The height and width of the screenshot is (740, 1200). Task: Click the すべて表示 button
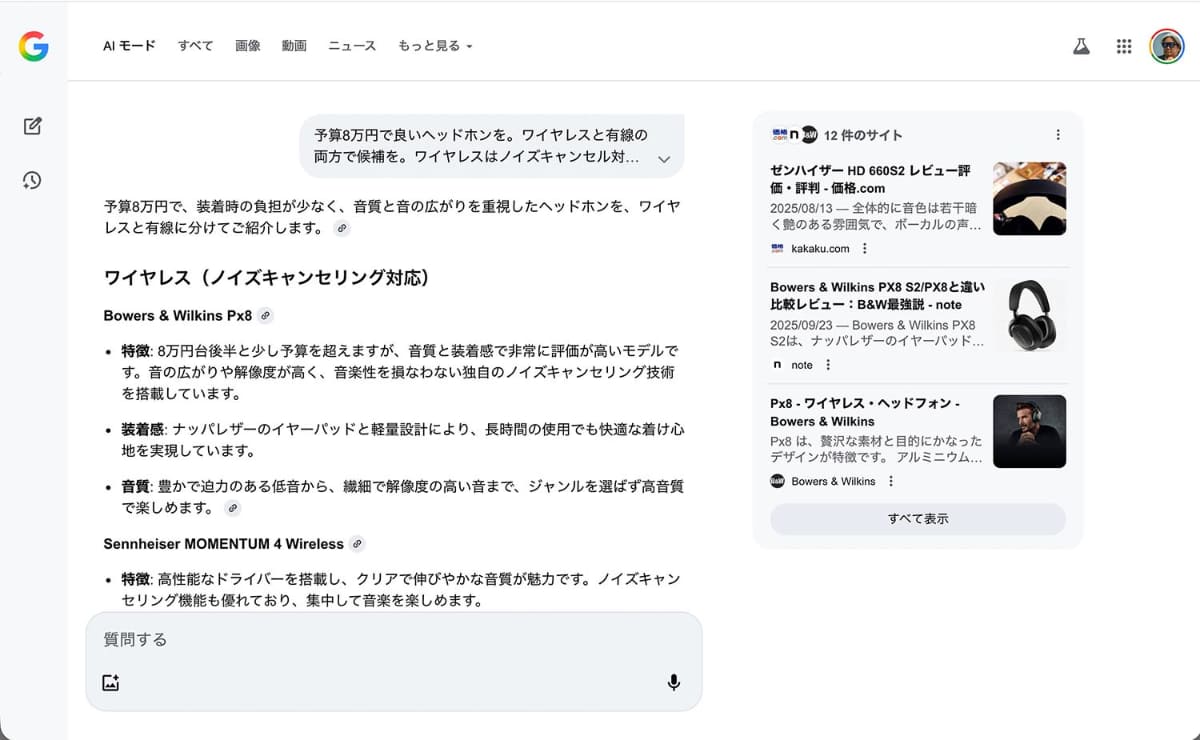point(917,519)
